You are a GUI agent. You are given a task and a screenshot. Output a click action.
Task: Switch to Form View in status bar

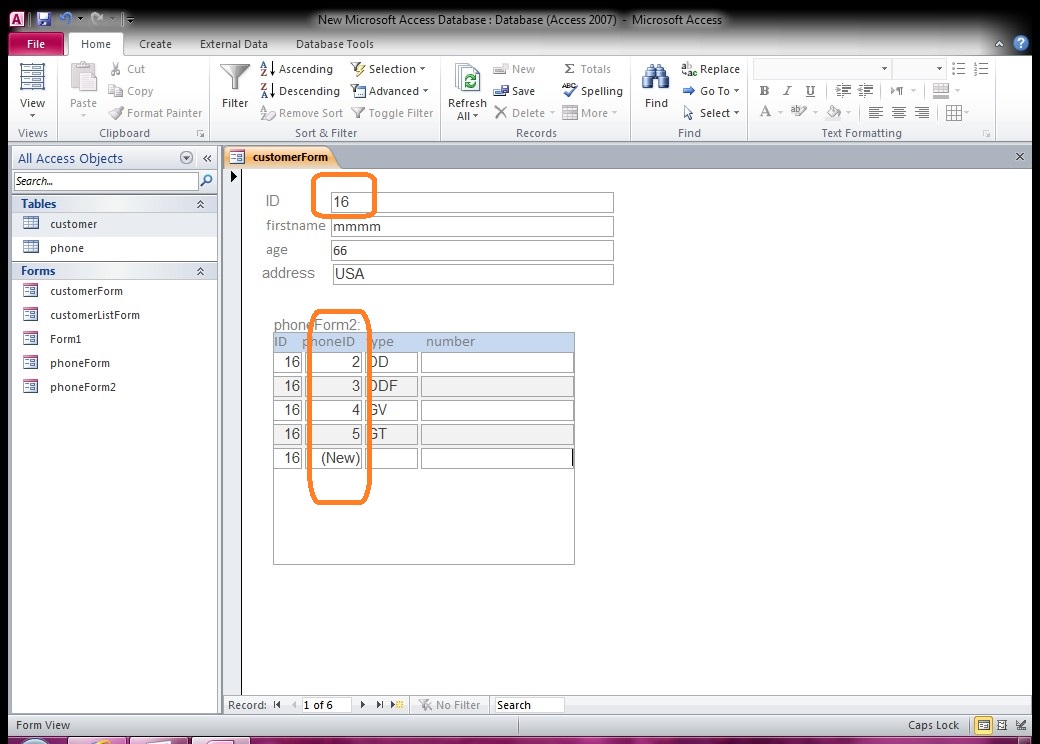984,725
